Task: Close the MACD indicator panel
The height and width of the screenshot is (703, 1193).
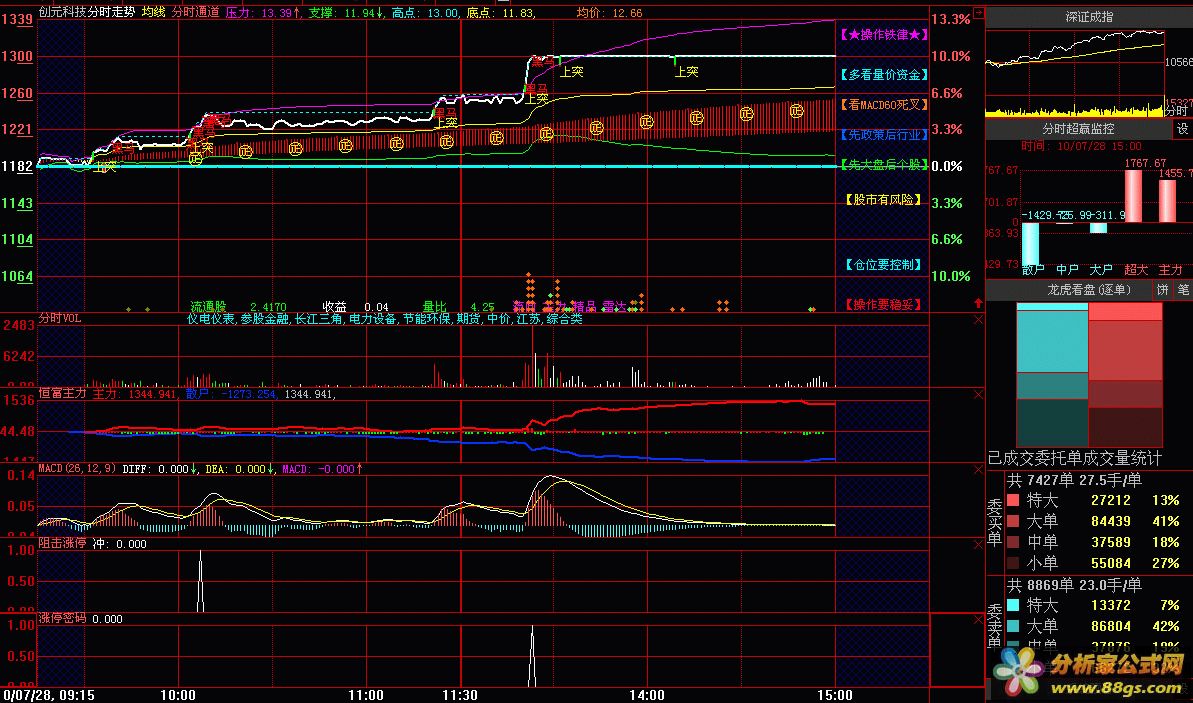Action: pyautogui.click(x=978, y=470)
